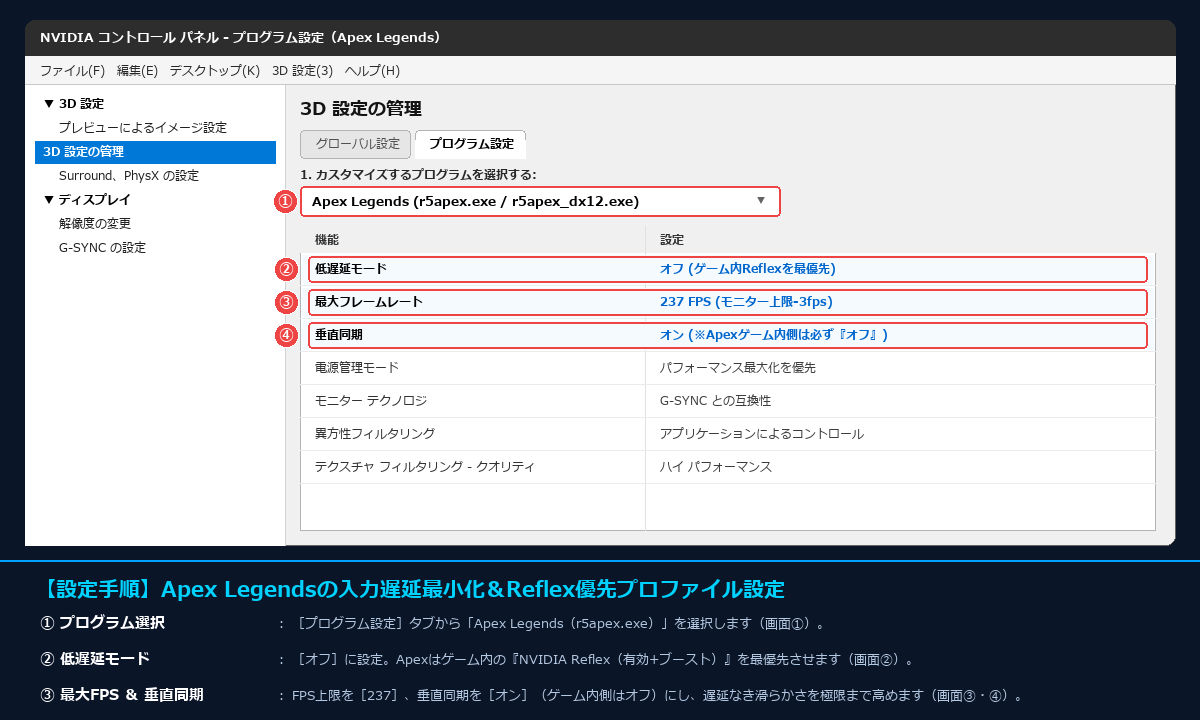Open the デスクトップ(K) menu
1200x720 pixels.
(214, 71)
